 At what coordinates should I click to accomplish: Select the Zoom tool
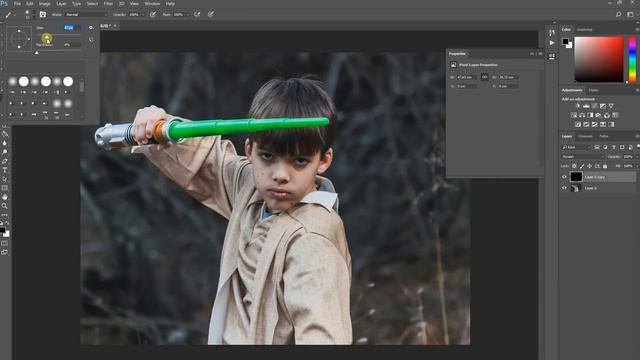click(x=5, y=206)
